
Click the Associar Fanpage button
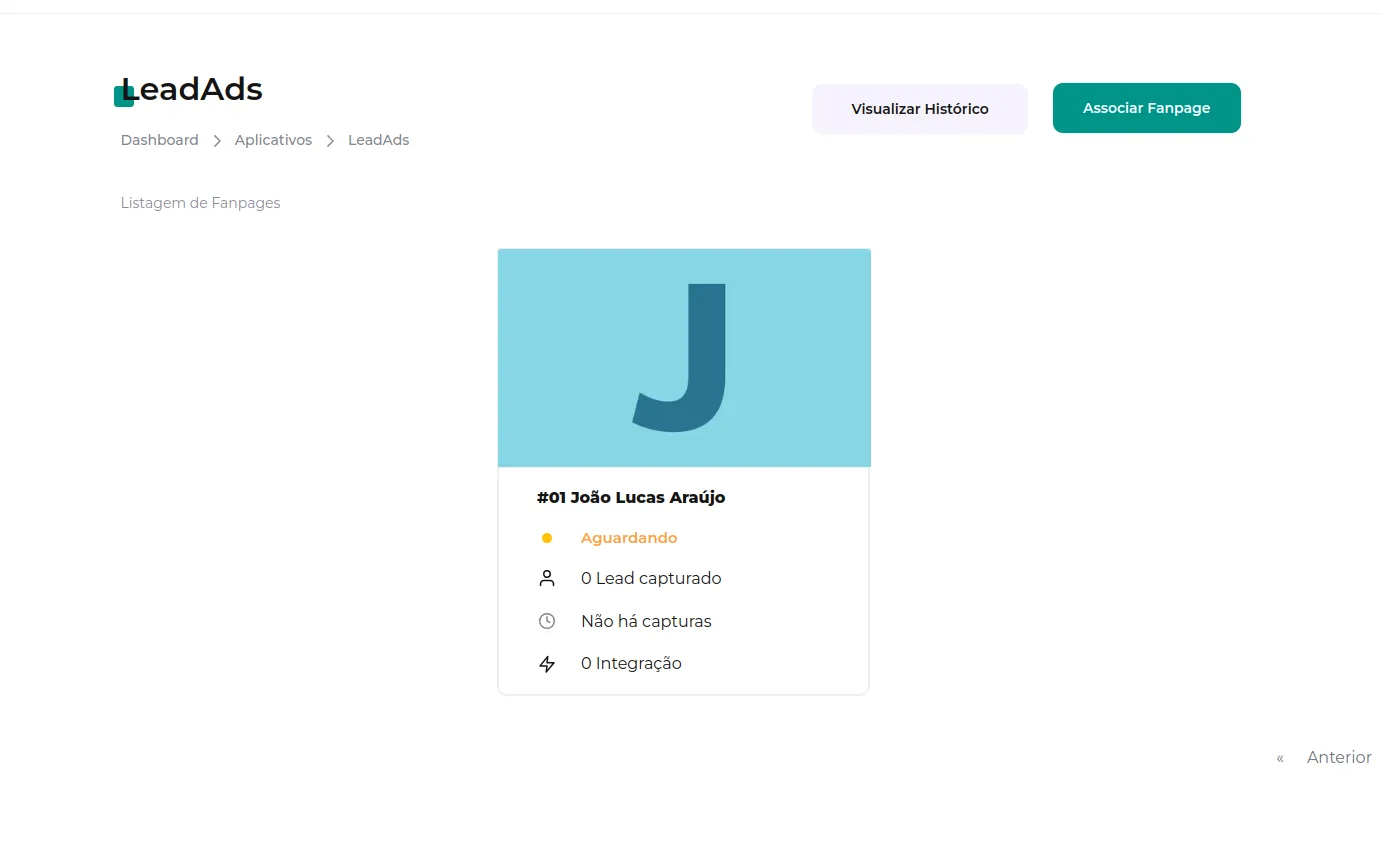(1146, 108)
